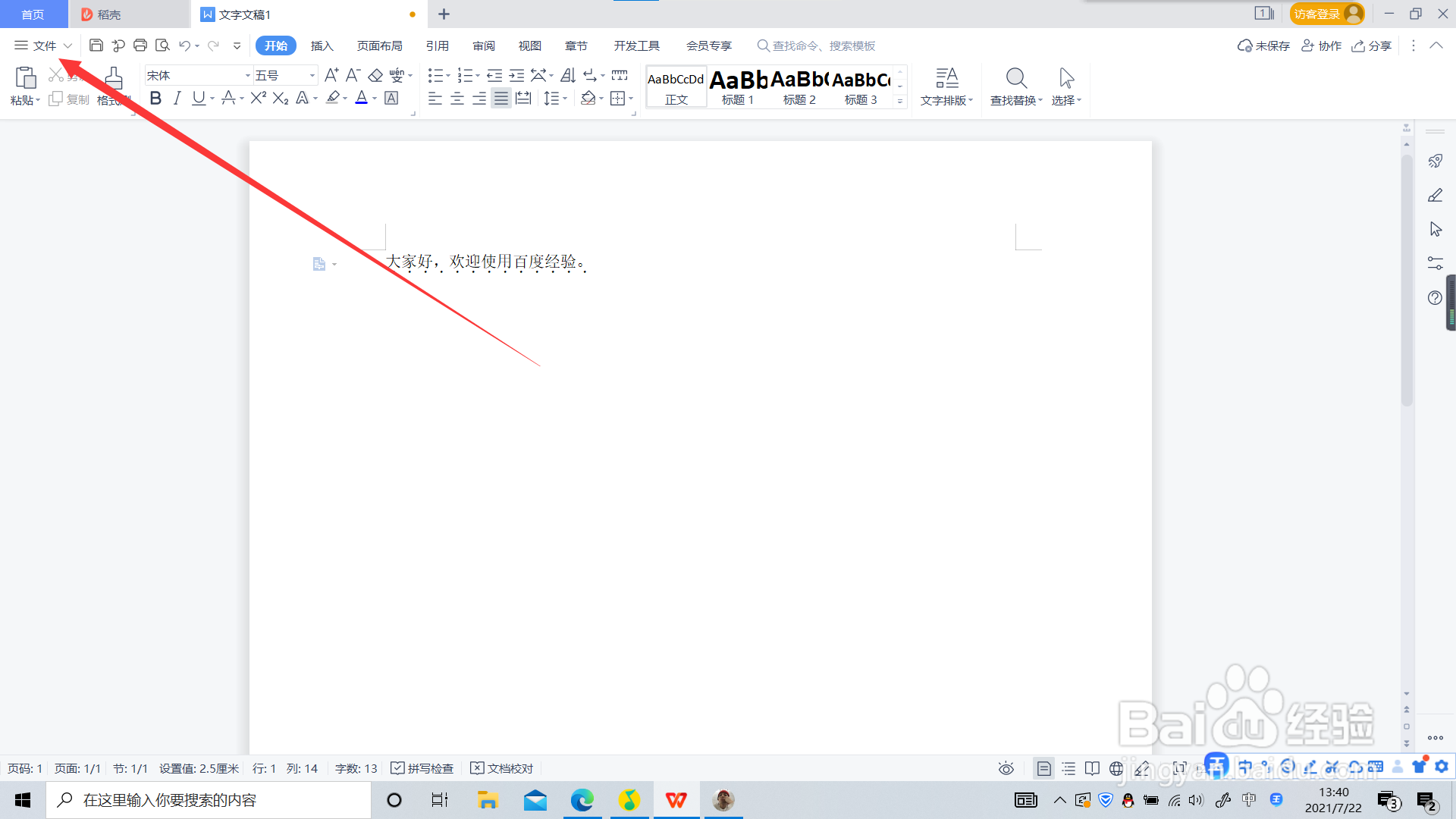The height and width of the screenshot is (819, 1456).
Task: Toggle Italic formatting
Action: pos(177,98)
